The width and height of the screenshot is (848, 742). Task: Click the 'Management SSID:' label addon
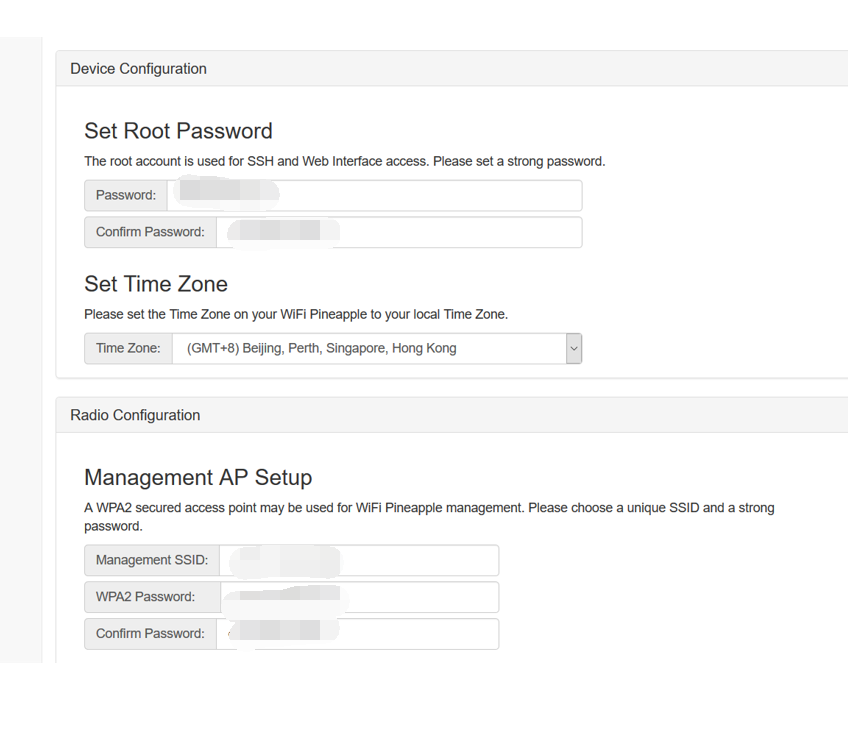pos(152,560)
